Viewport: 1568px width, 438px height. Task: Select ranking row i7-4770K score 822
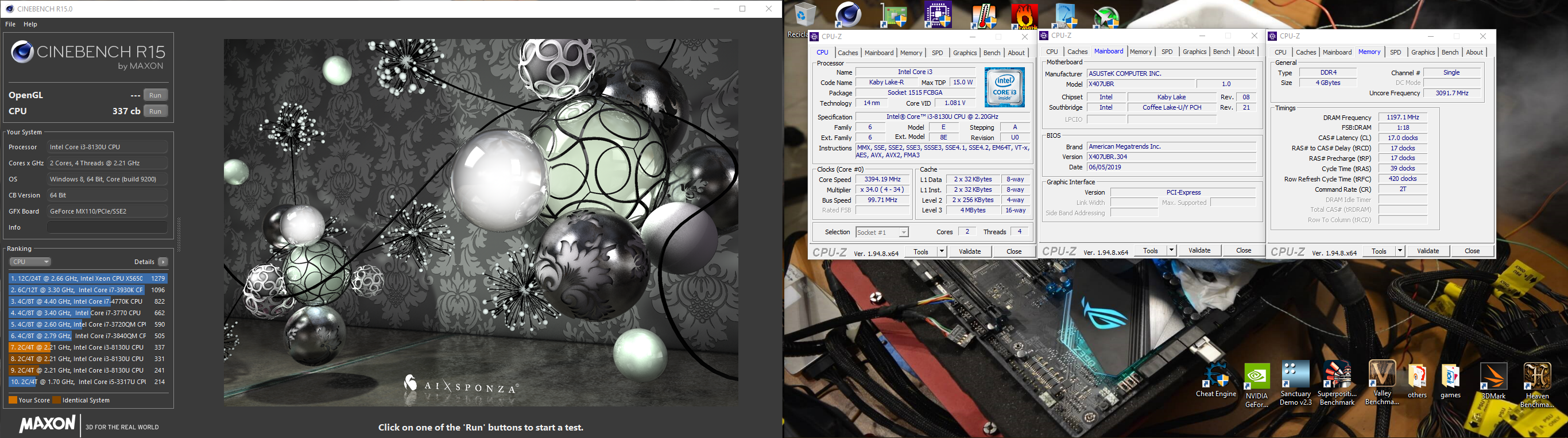(88, 301)
